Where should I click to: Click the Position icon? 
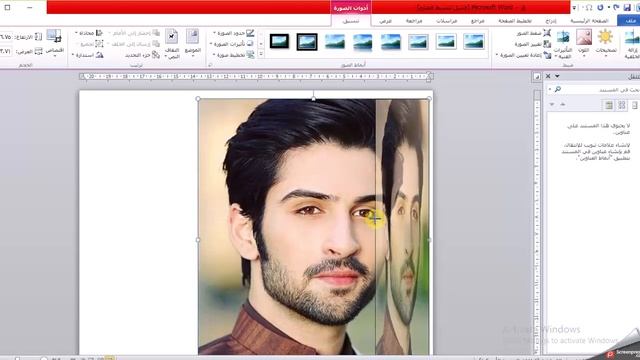pyautogui.click(x=193, y=37)
